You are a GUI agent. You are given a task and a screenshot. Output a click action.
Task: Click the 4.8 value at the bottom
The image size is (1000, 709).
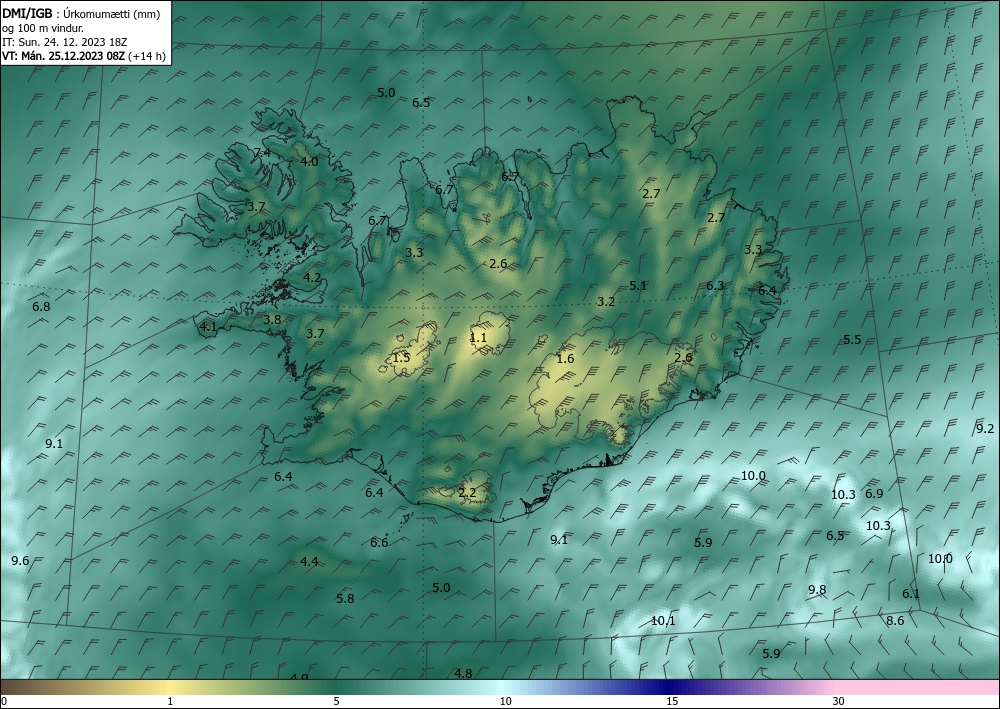pos(463,673)
